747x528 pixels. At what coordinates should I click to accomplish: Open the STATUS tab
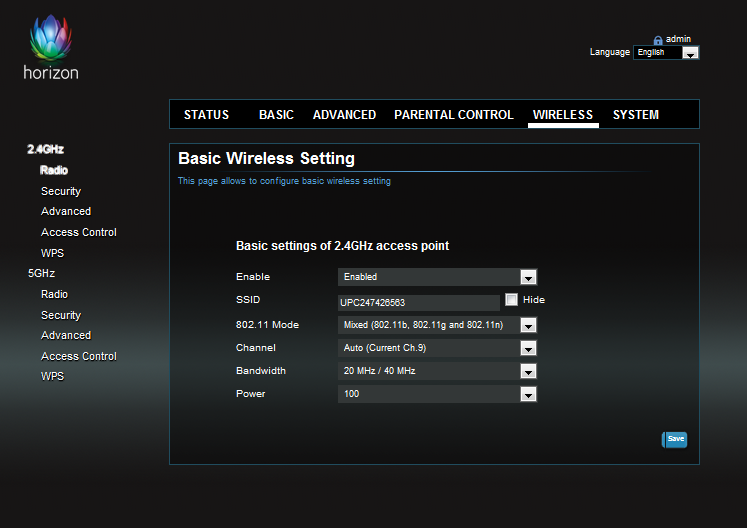tap(206, 115)
